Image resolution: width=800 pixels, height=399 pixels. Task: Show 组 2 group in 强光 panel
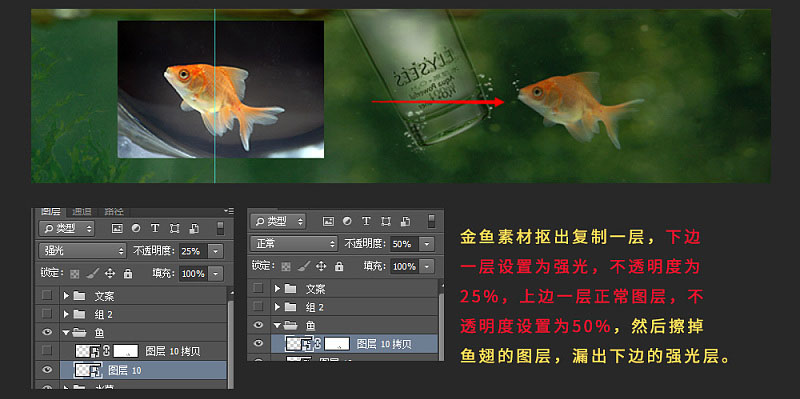(47, 313)
